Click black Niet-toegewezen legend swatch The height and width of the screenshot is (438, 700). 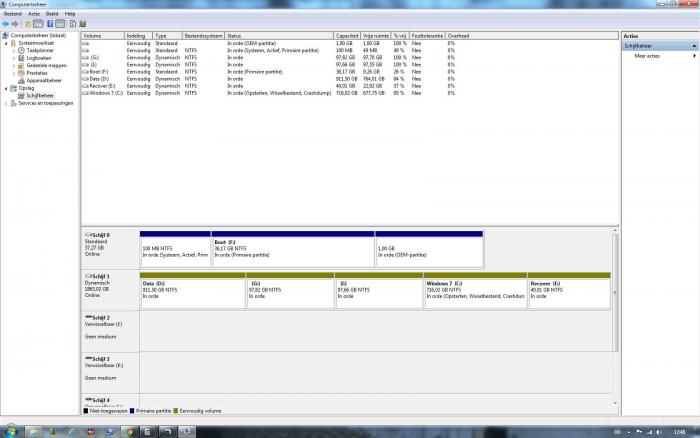[85, 411]
